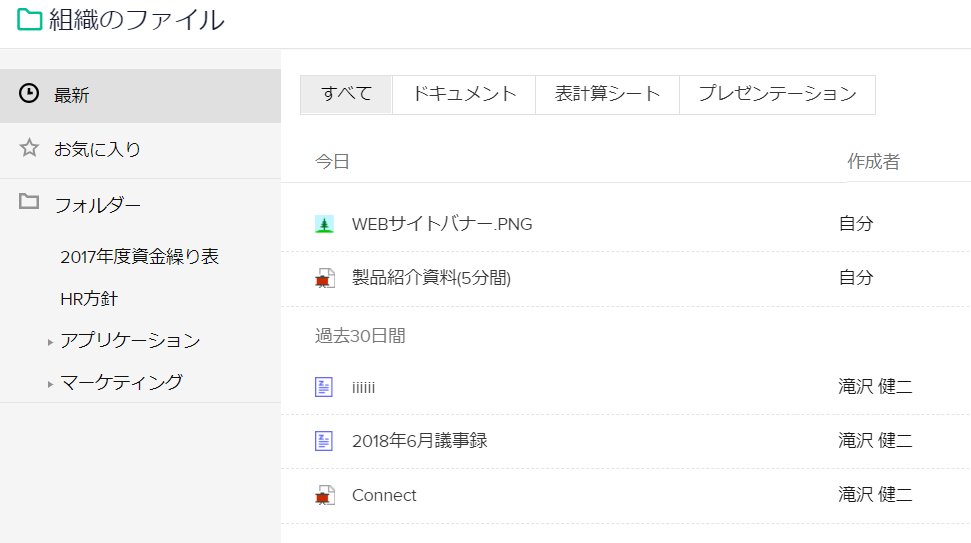Click the folder icon beside フォルダー

pos(30,203)
